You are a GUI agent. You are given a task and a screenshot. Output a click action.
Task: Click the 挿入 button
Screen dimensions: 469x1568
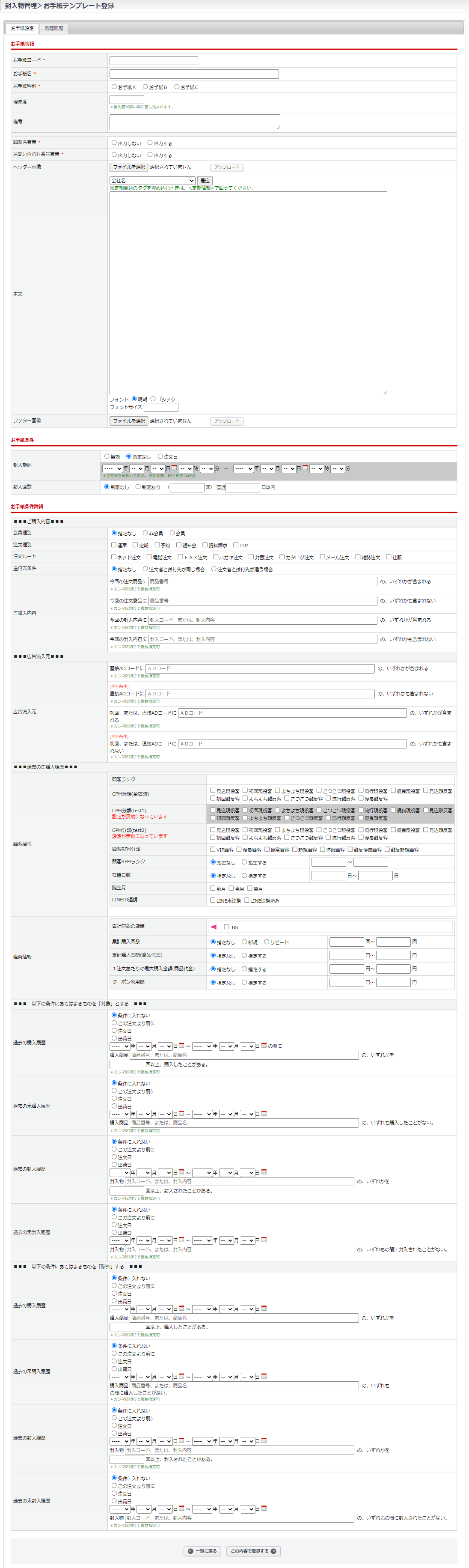click(205, 181)
